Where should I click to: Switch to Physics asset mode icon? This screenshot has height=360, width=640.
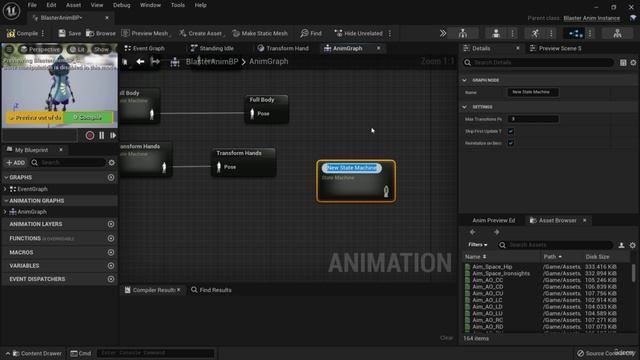(618, 33)
